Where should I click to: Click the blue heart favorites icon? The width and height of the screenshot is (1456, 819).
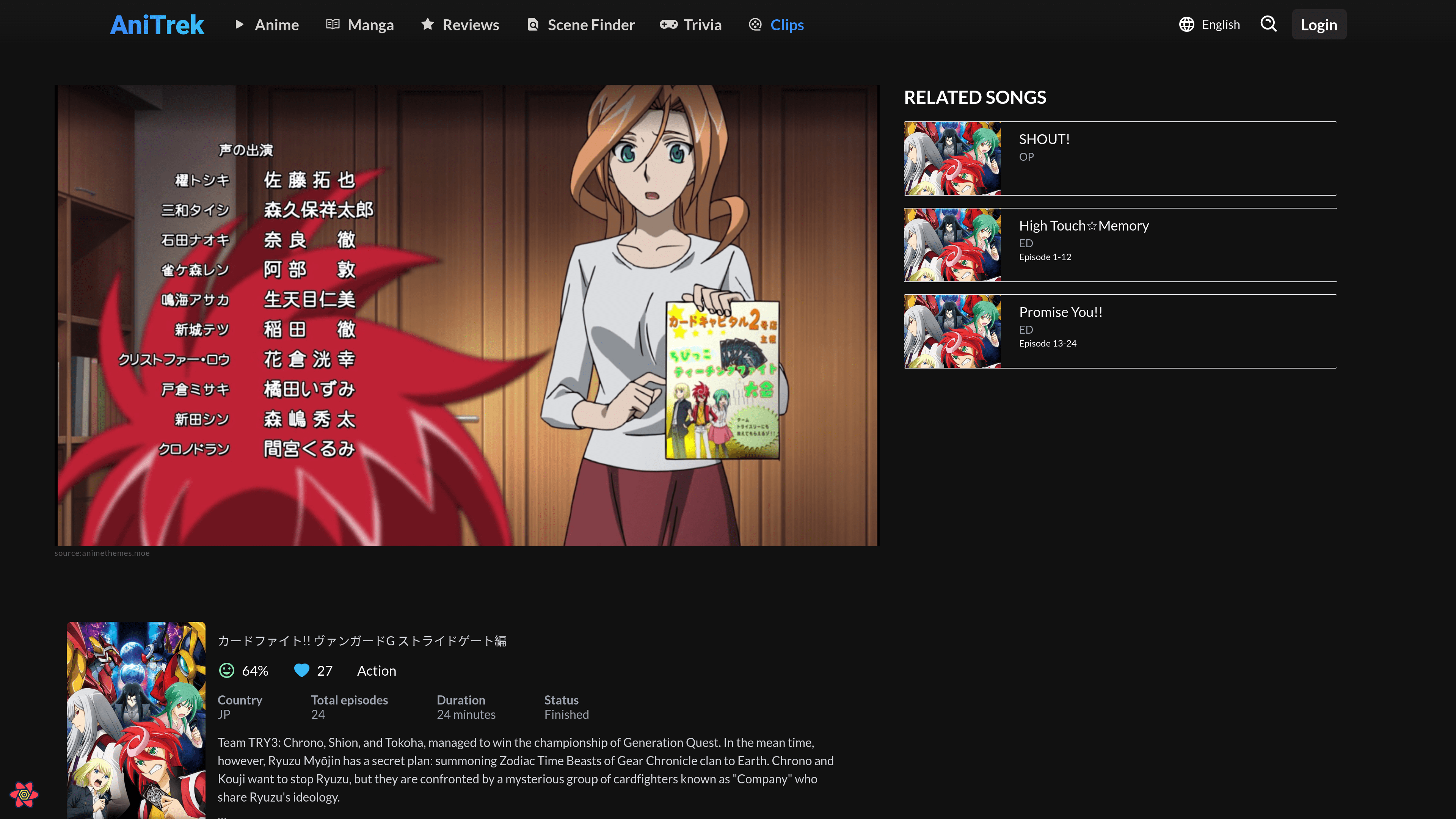click(302, 670)
